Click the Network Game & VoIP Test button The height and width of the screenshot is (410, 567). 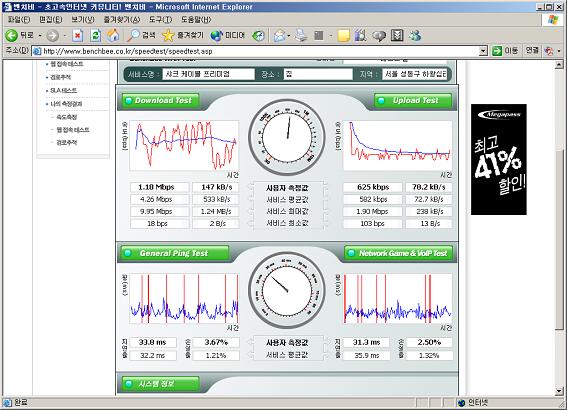click(398, 253)
